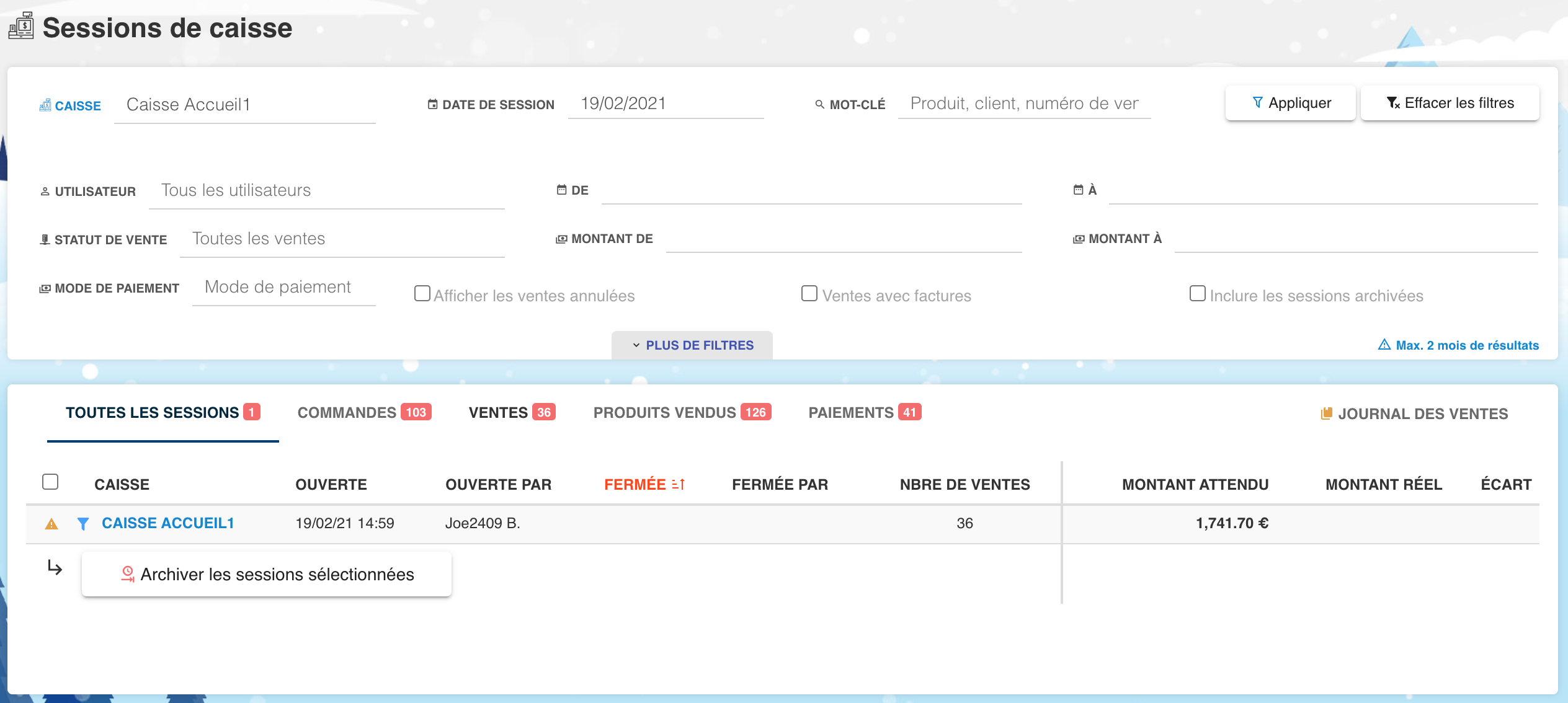Switch to the Commandes tab
1568x703 pixels.
click(364, 413)
